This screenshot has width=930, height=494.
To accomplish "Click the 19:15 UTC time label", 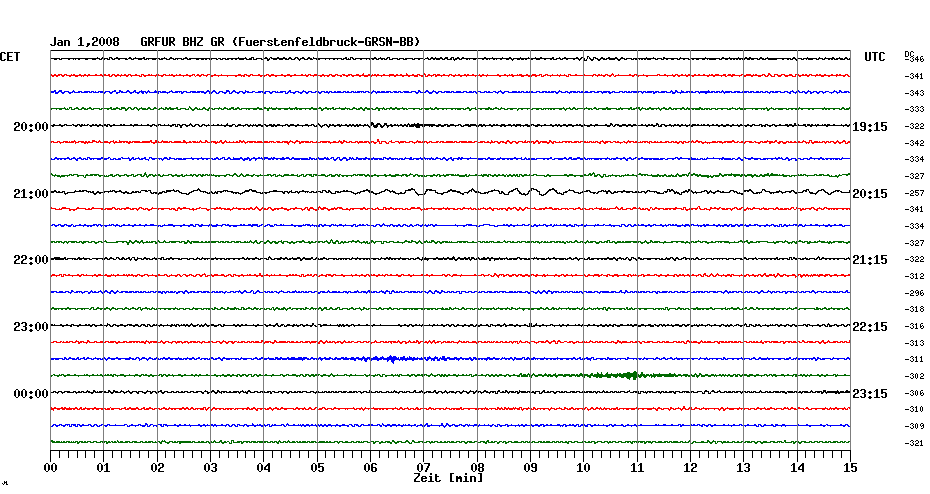I will coord(870,127).
